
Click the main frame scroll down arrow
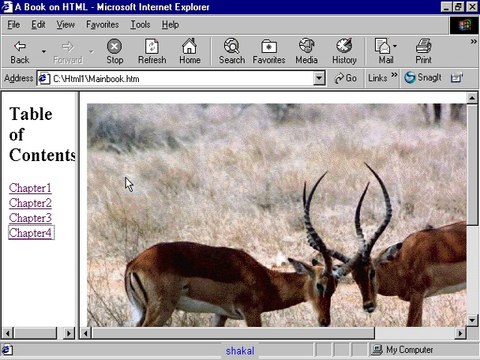point(472,321)
